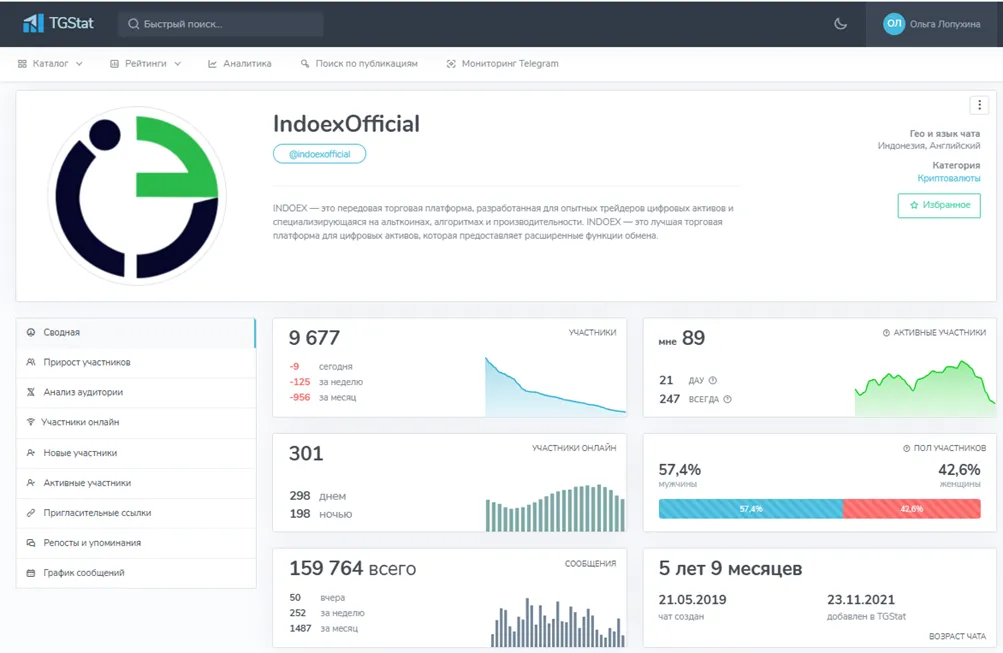Click the participants decline chart

point(555,387)
